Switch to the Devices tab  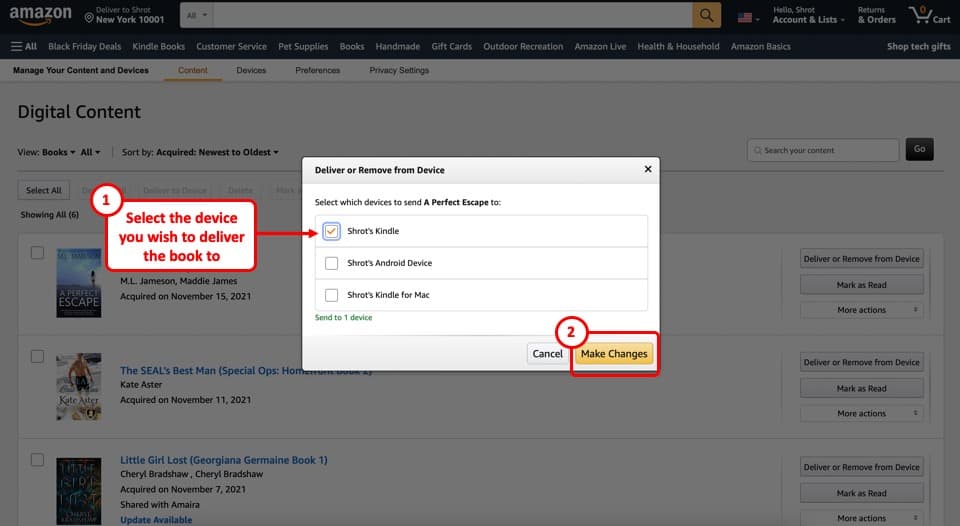(251, 70)
